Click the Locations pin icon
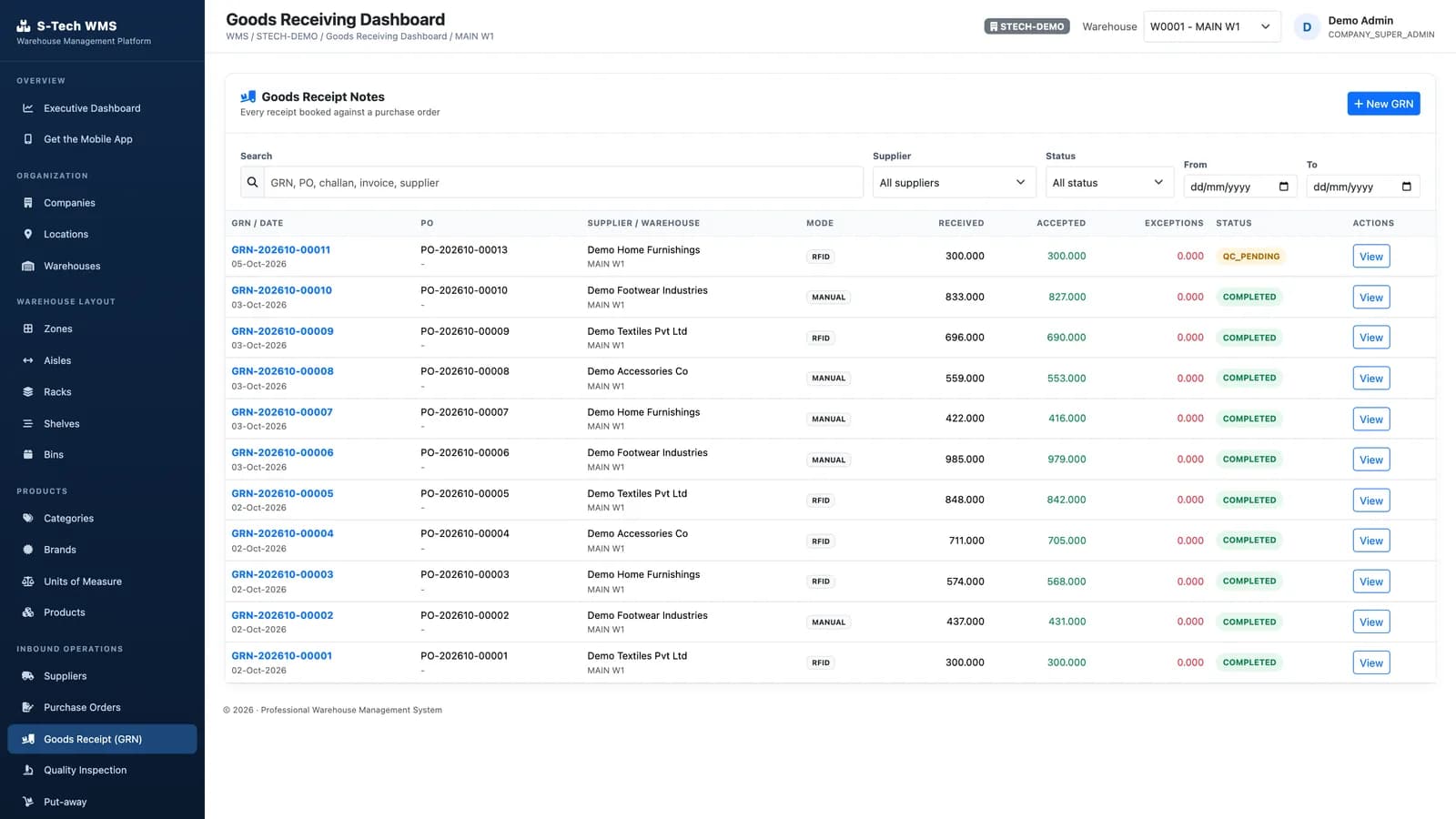The image size is (1456, 819). click(28, 234)
